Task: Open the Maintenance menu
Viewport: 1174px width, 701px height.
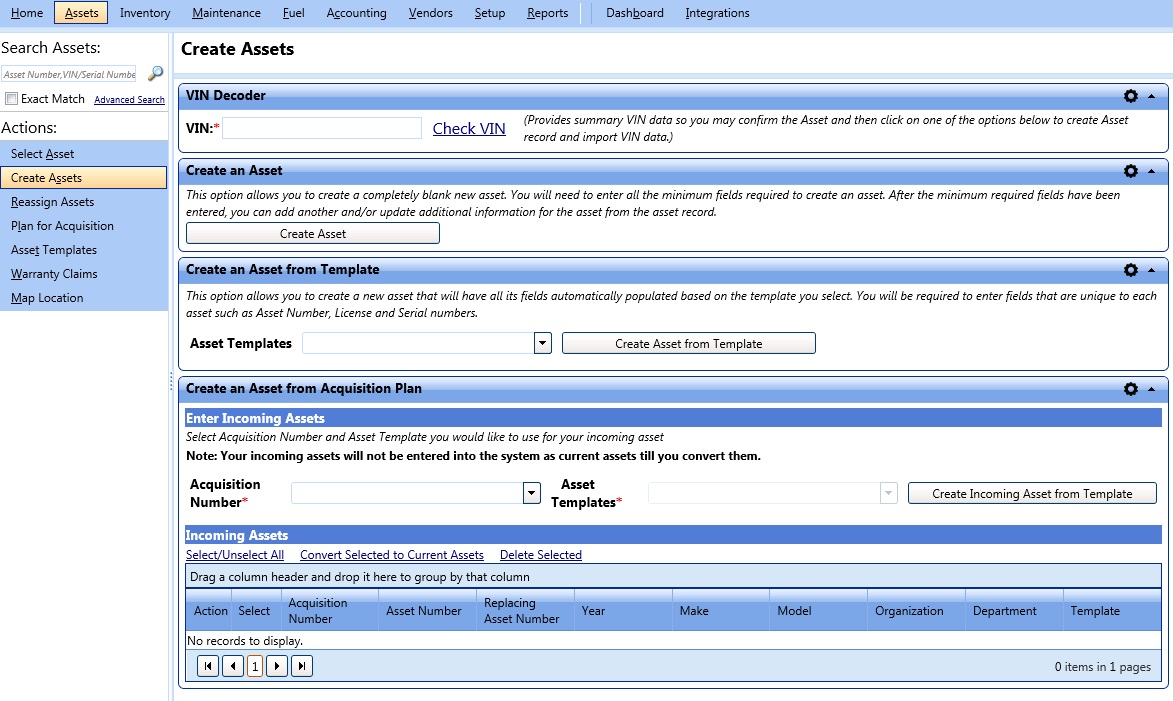Action: (x=226, y=13)
